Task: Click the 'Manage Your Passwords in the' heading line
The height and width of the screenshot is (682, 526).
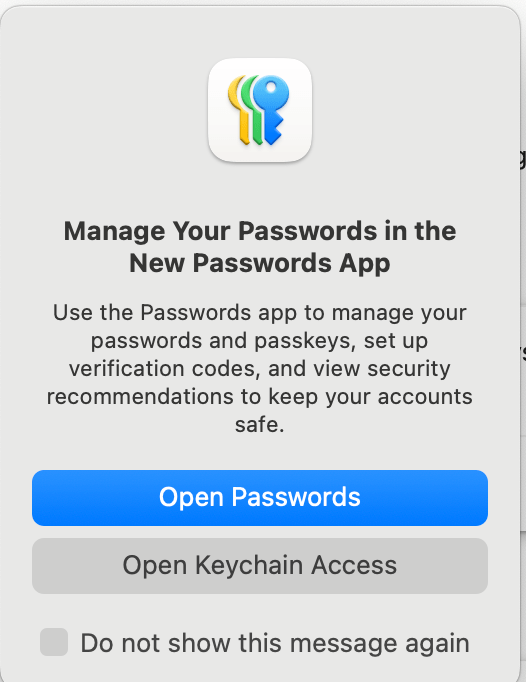Action: pyautogui.click(x=260, y=231)
